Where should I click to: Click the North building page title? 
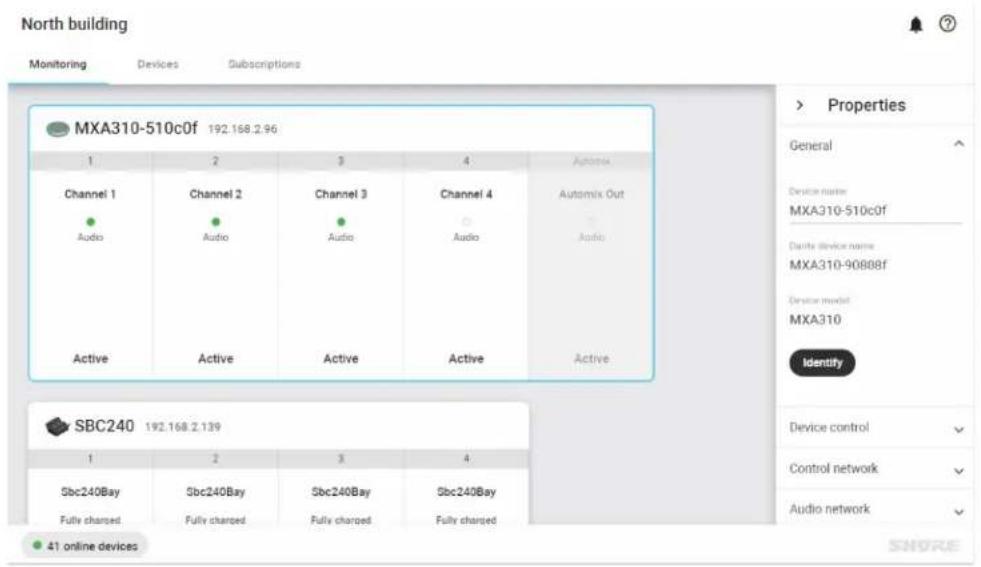[x=74, y=24]
